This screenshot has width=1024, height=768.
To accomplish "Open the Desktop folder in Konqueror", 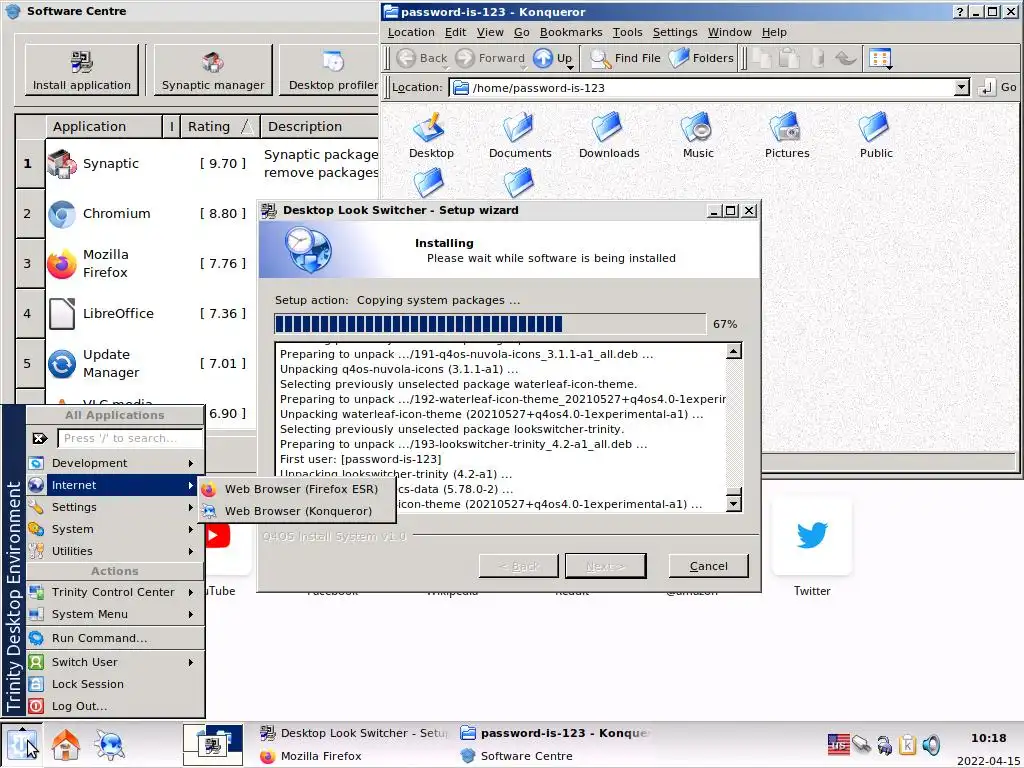I will point(431,135).
